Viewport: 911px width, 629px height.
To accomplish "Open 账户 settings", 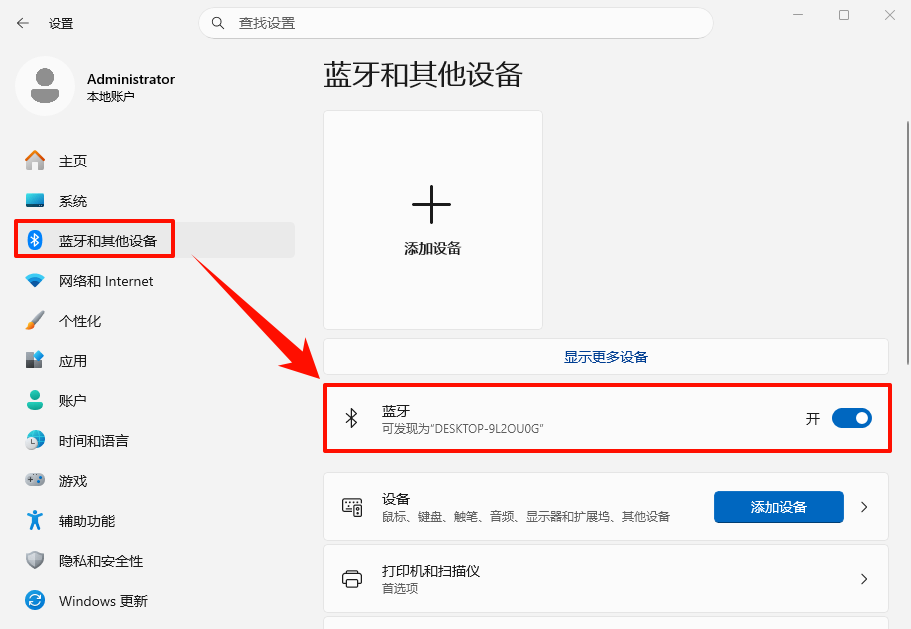I will pyautogui.click(x=155, y=400).
